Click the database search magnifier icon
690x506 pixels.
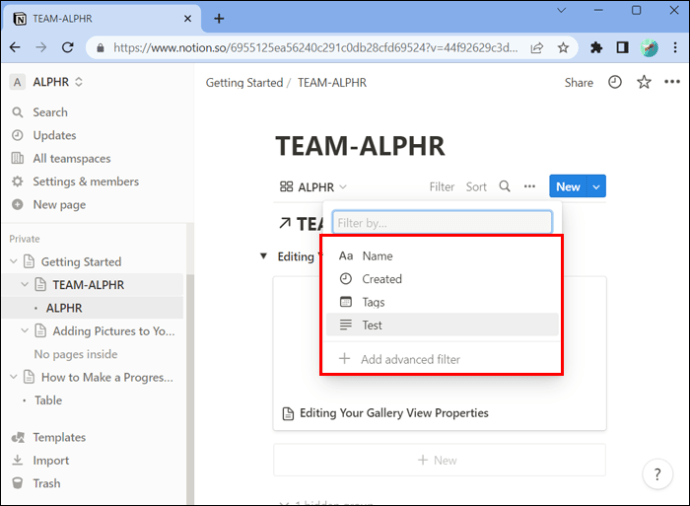point(505,187)
